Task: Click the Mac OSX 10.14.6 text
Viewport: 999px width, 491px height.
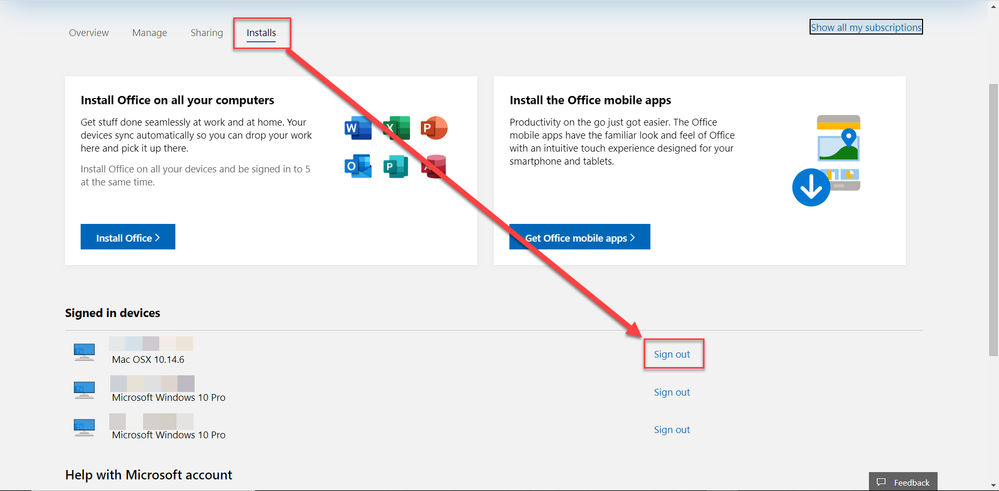Action: click(x=148, y=360)
